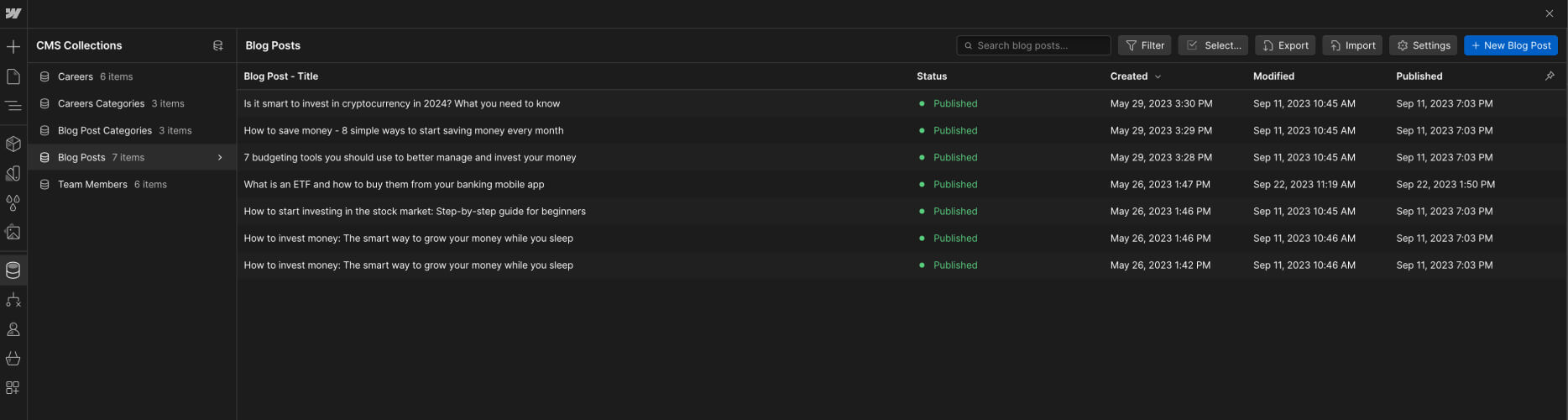
Task: Click the Blog Post Categories database icon
Action: [x=44, y=130]
